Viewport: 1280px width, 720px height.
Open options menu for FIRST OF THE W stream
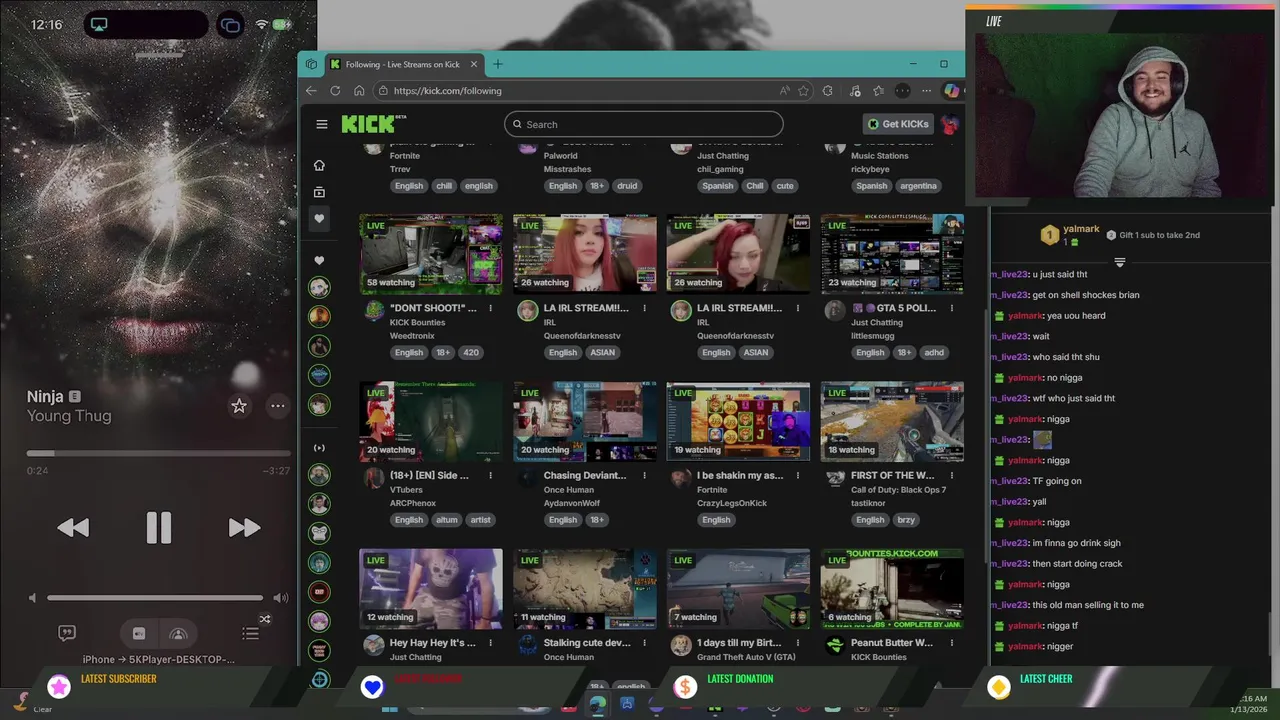[951, 475]
